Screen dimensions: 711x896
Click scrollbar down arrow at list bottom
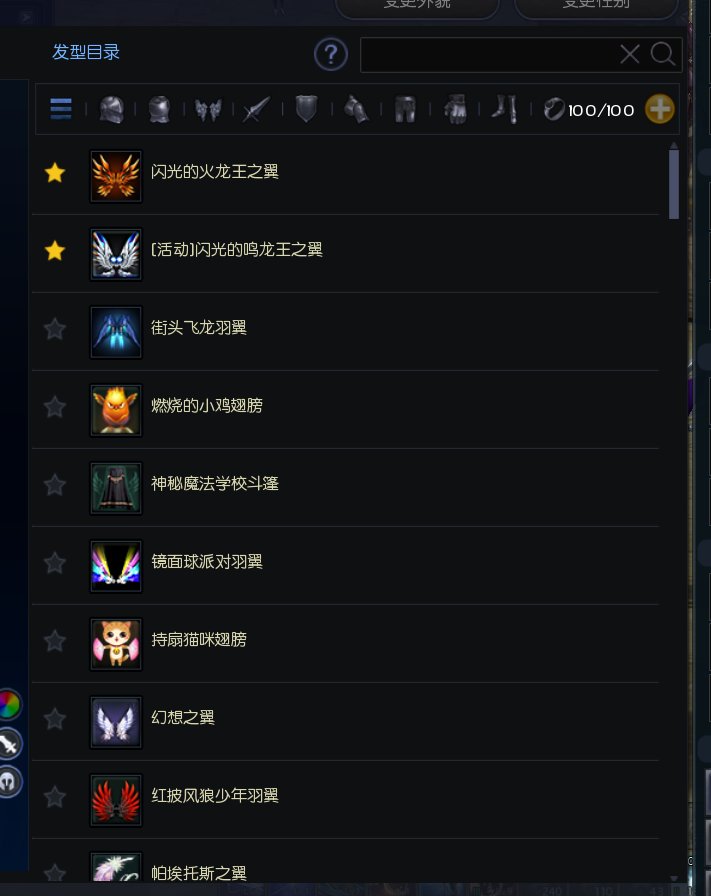tap(674, 879)
